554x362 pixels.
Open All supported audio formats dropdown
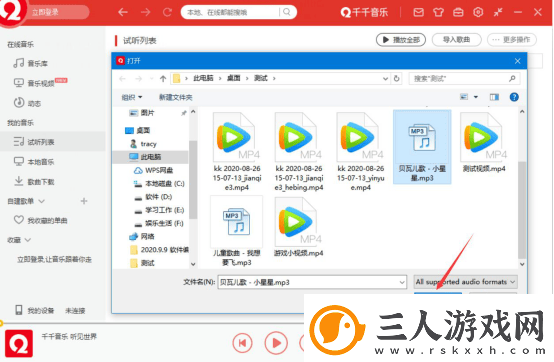(465, 282)
